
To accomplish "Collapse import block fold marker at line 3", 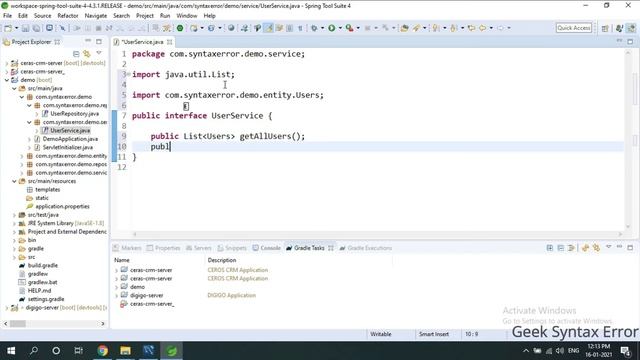I will click(x=129, y=74).
